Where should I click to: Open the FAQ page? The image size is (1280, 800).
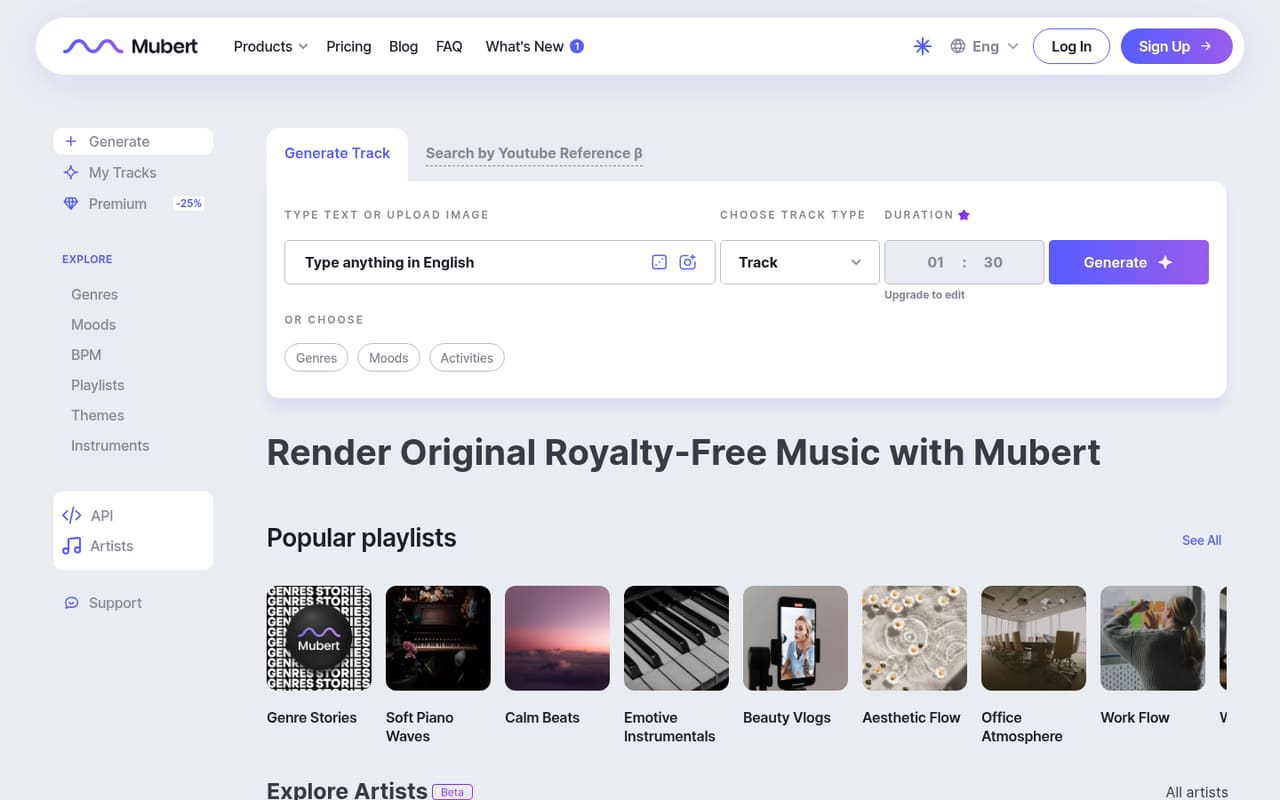(449, 46)
